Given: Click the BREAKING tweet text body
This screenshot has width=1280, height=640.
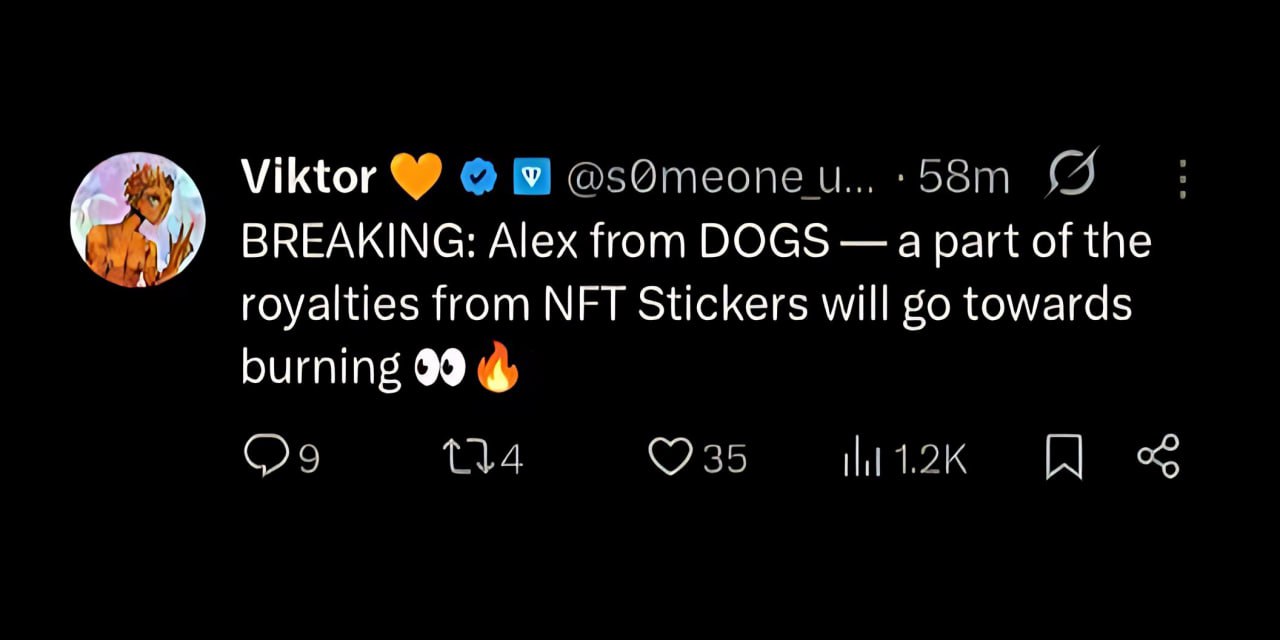Looking at the screenshot, I should pos(690,304).
